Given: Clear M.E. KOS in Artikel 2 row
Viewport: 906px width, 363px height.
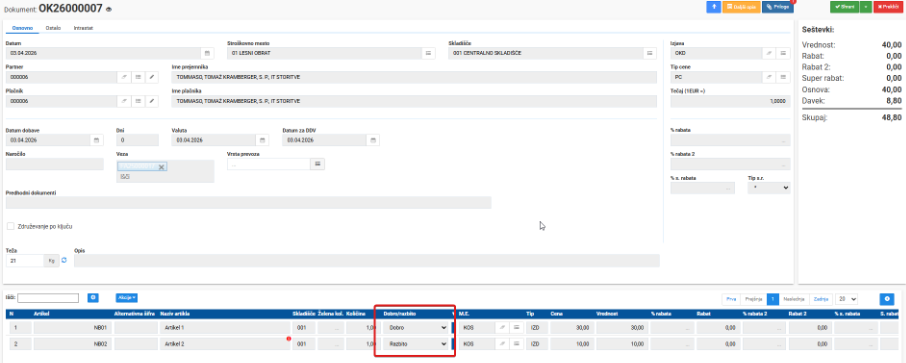Looking at the screenshot, I should click(x=502, y=343).
